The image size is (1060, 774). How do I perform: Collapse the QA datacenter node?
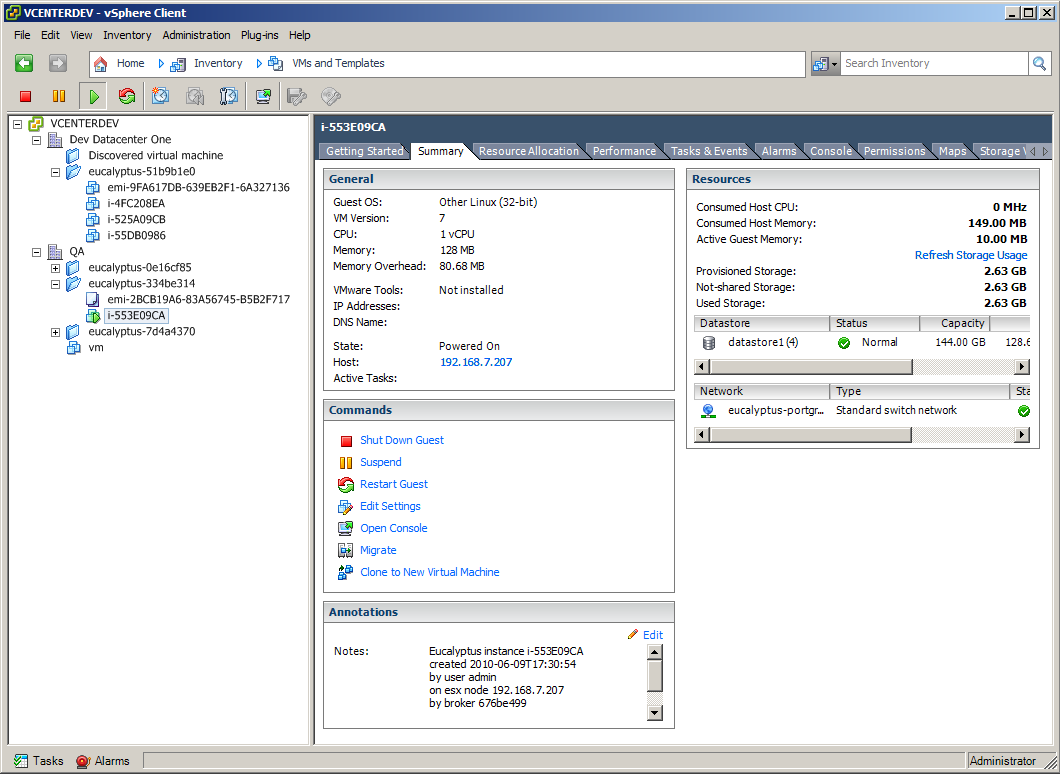point(36,251)
